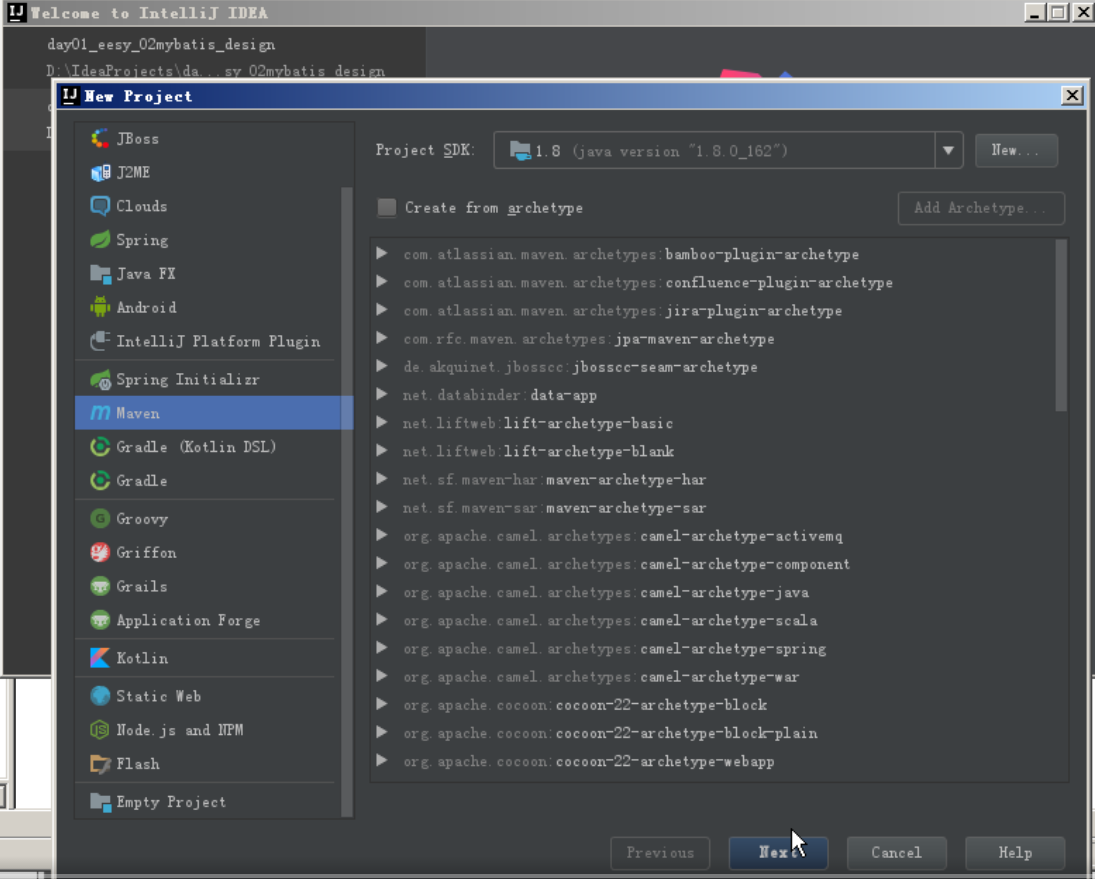Viewport: 1095px width, 879px height.
Task: Choose the Android robot icon
Action: 100,307
